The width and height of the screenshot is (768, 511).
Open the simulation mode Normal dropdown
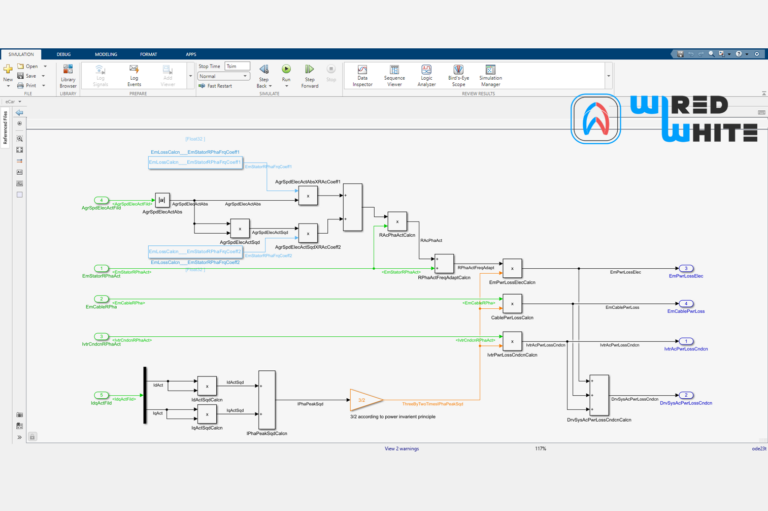point(223,76)
